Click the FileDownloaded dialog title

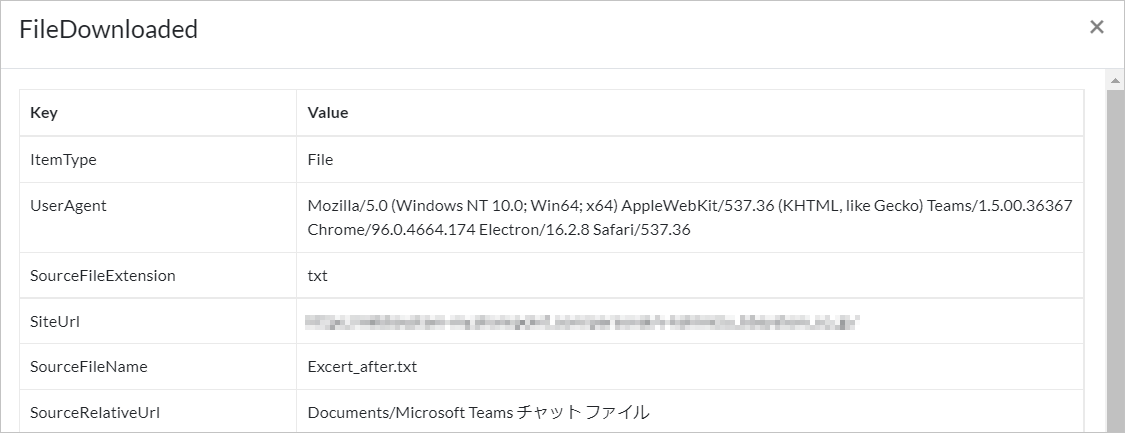tap(108, 29)
